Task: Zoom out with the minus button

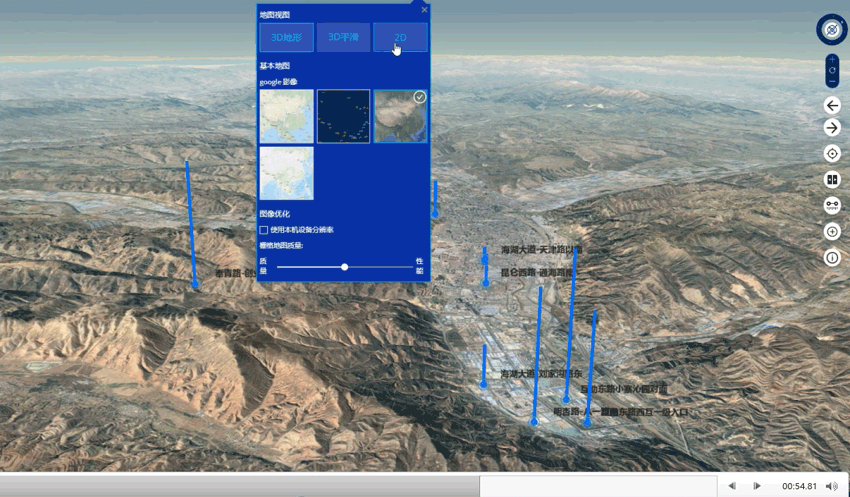Action: click(832, 82)
